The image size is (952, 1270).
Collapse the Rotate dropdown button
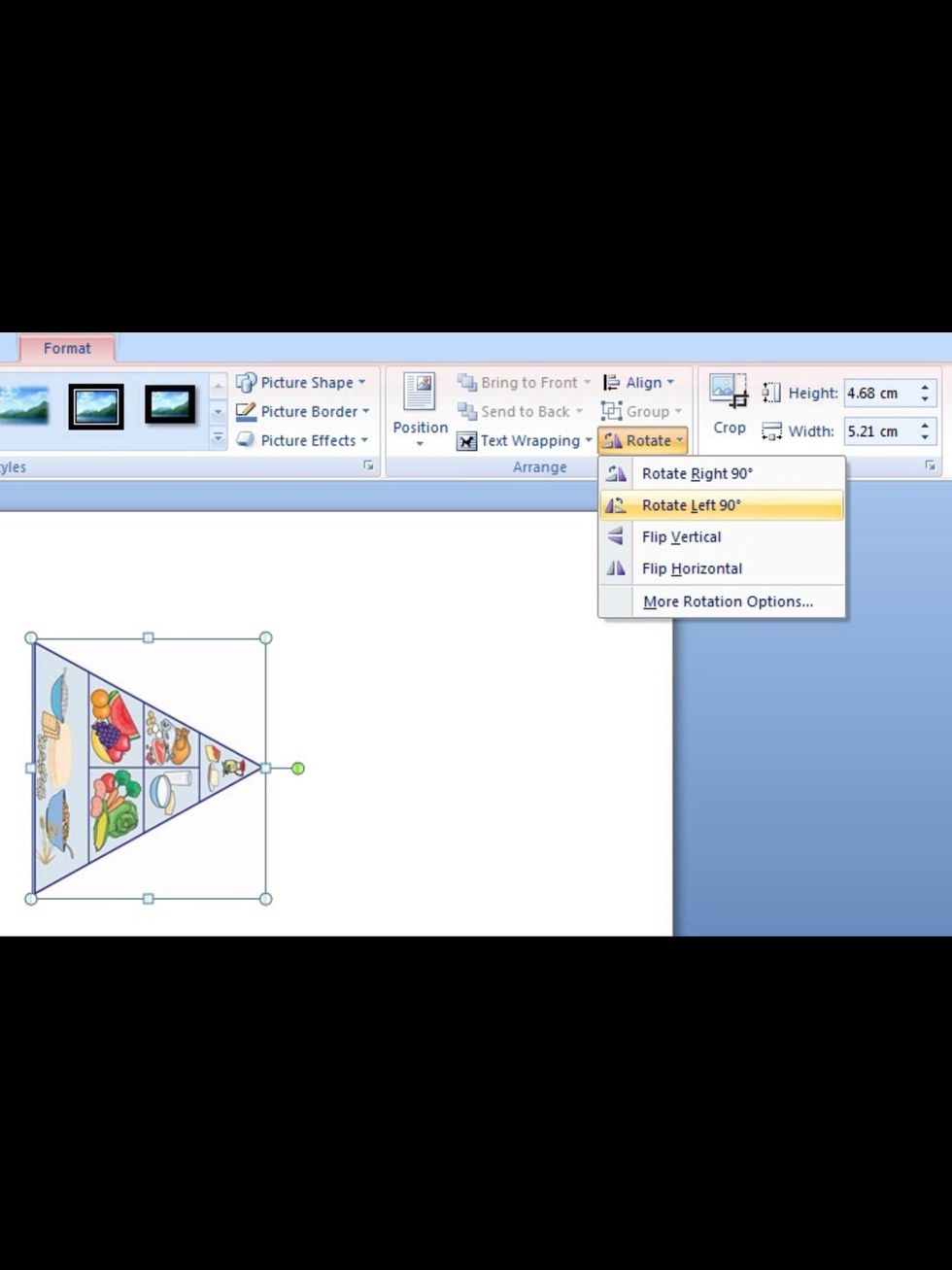(x=643, y=441)
